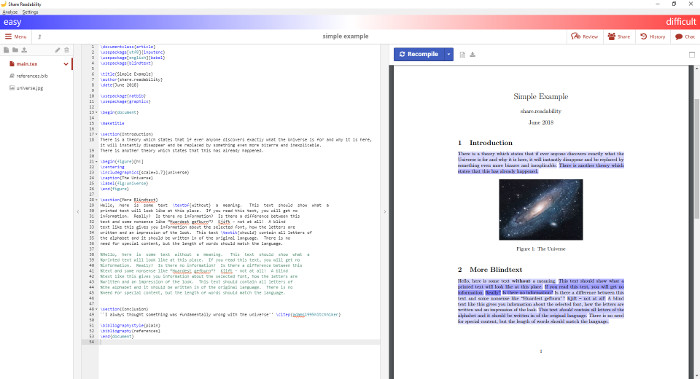Expand main.tex file options chevron
700x379 pixels.
66,64
